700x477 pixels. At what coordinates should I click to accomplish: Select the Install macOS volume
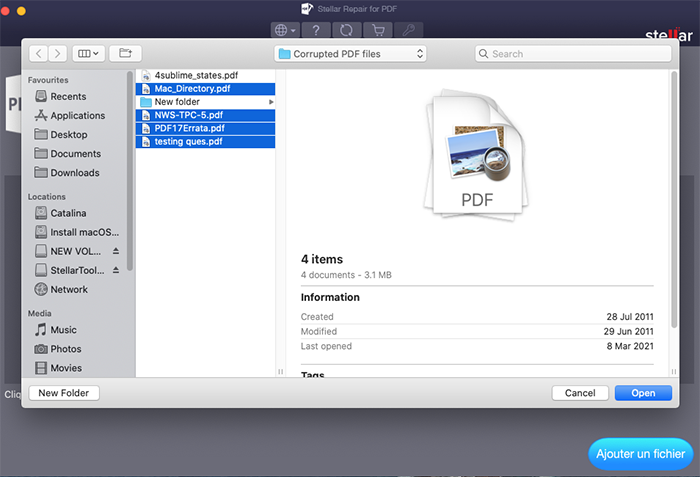tap(77, 232)
